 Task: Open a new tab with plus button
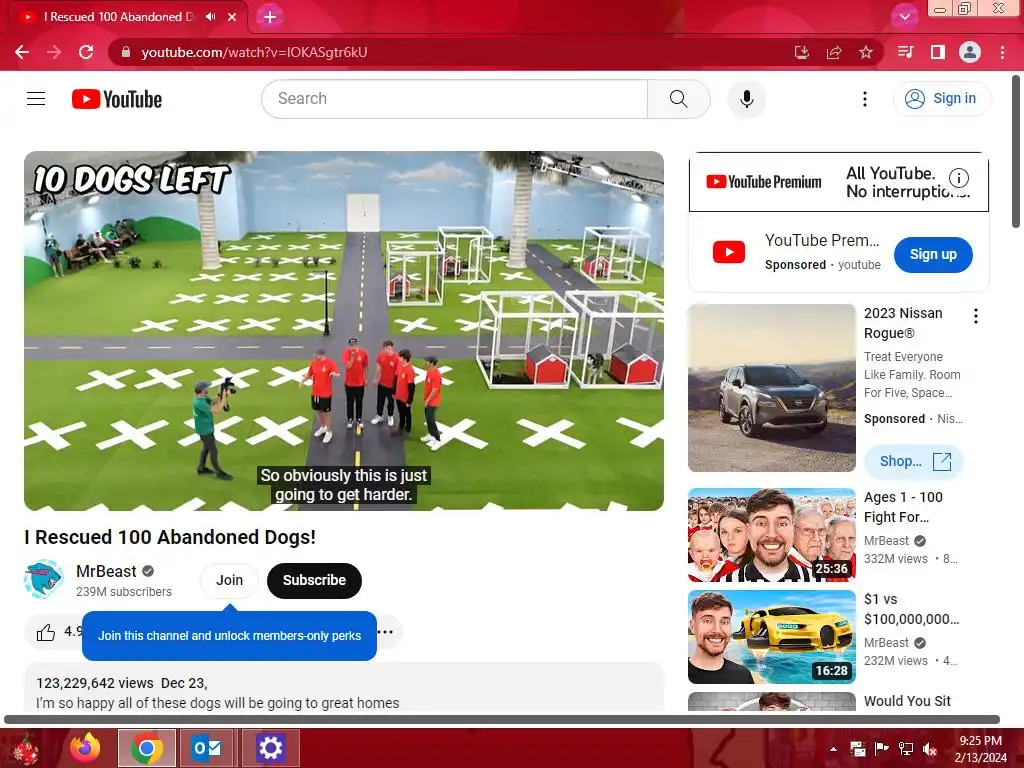(270, 17)
